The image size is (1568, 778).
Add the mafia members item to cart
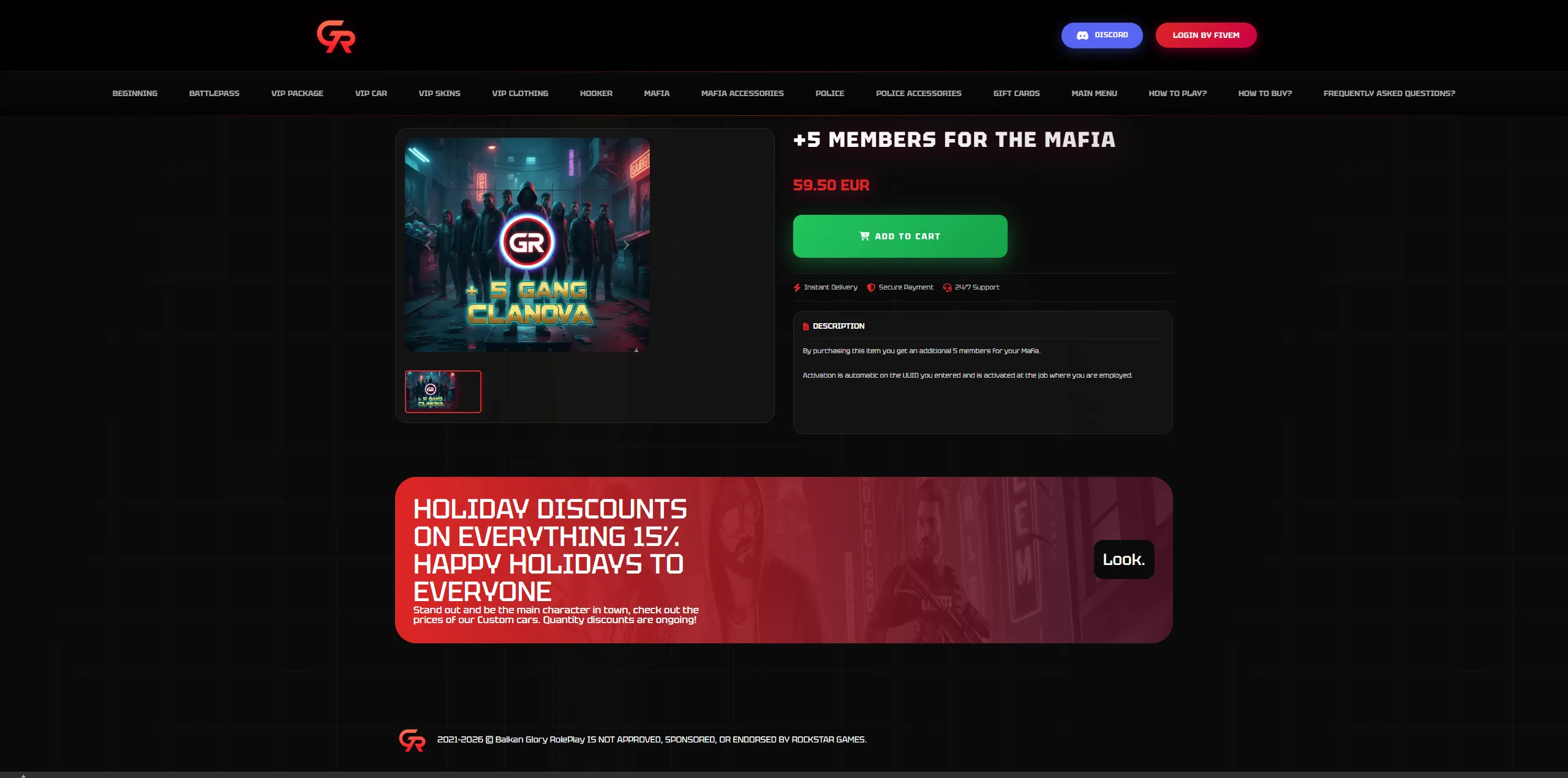900,236
